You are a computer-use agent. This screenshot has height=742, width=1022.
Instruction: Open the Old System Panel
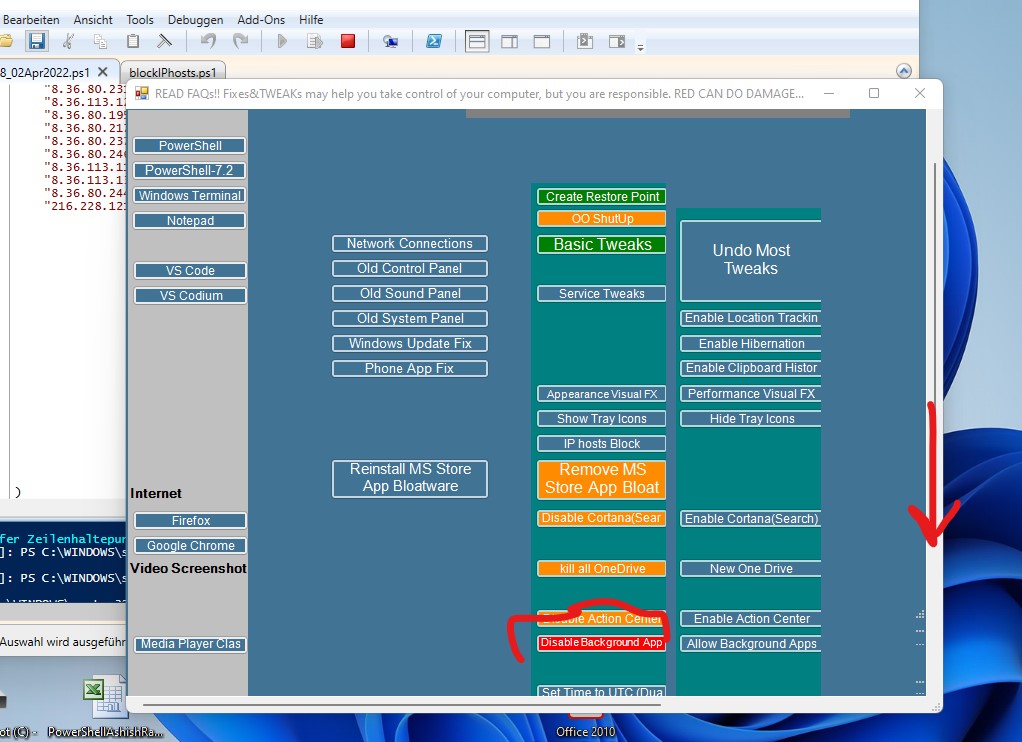(x=409, y=318)
